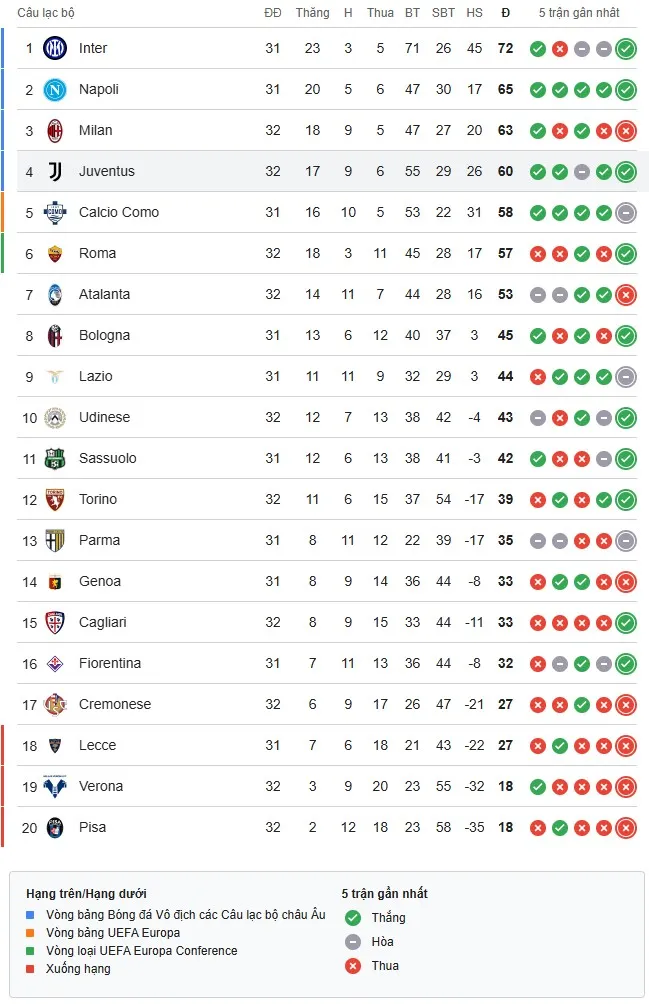Click the Roma club badge

[54, 253]
